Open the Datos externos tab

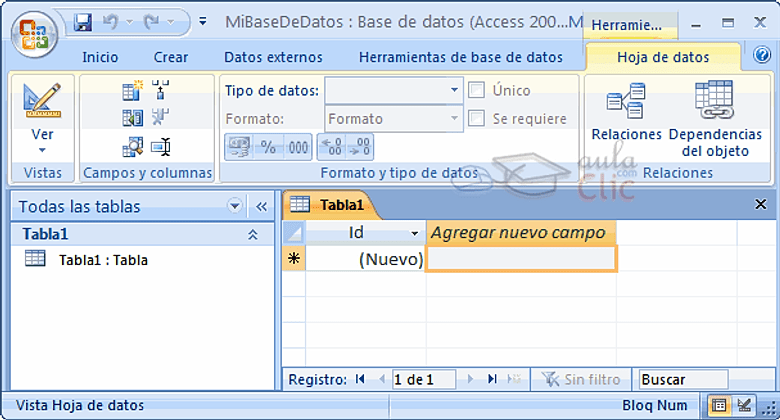[x=273, y=57]
